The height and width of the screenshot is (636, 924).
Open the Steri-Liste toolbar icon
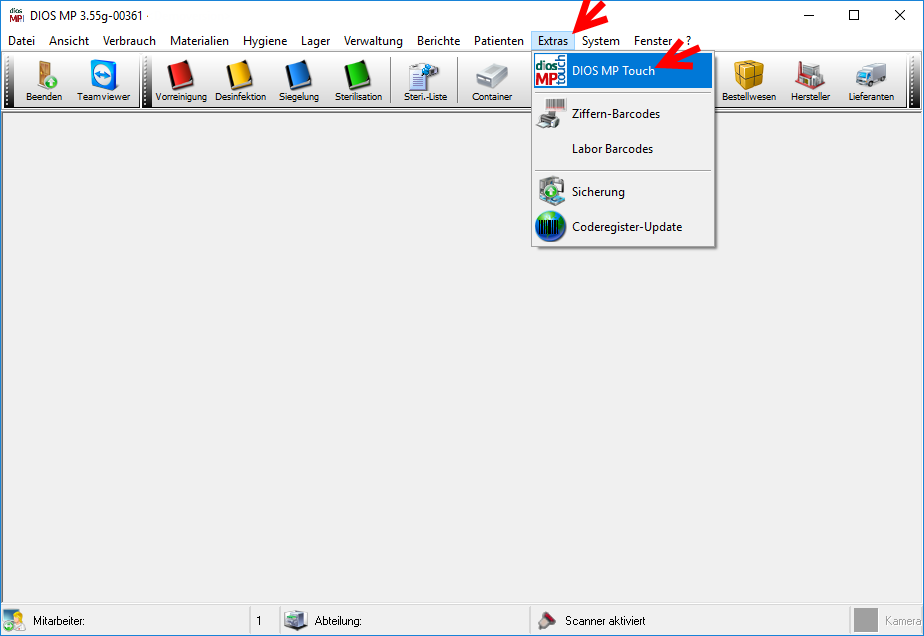[x=425, y=77]
